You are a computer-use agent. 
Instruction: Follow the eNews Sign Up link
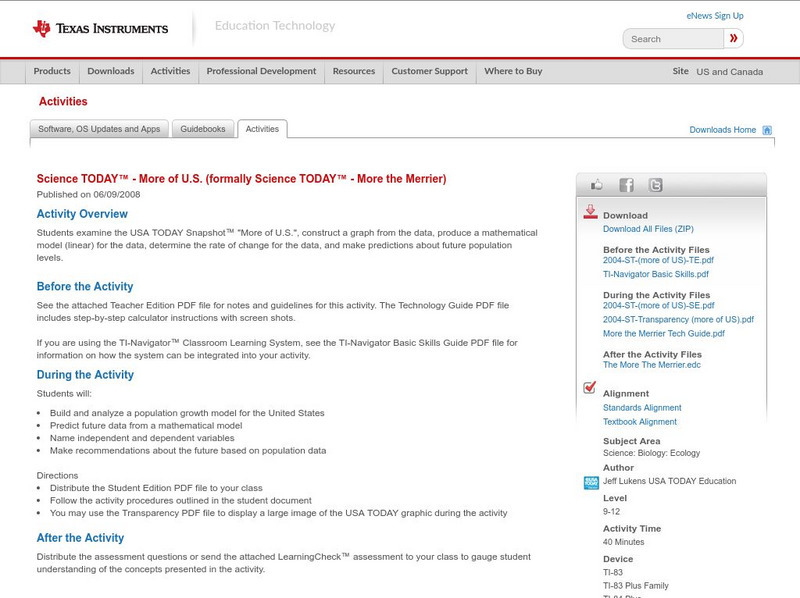coord(715,16)
